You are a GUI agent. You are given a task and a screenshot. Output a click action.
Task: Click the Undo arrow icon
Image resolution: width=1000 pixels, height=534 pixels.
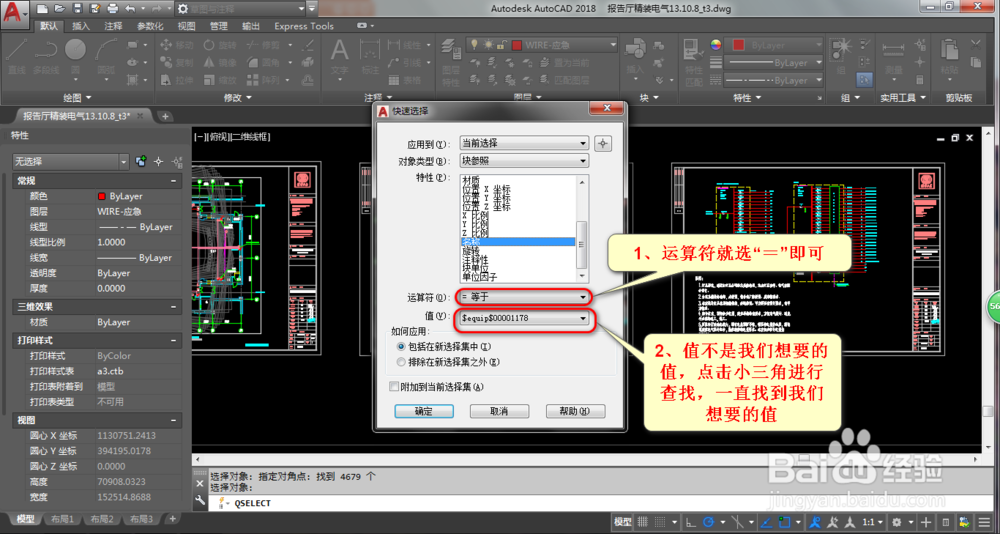pyautogui.click(x=130, y=8)
